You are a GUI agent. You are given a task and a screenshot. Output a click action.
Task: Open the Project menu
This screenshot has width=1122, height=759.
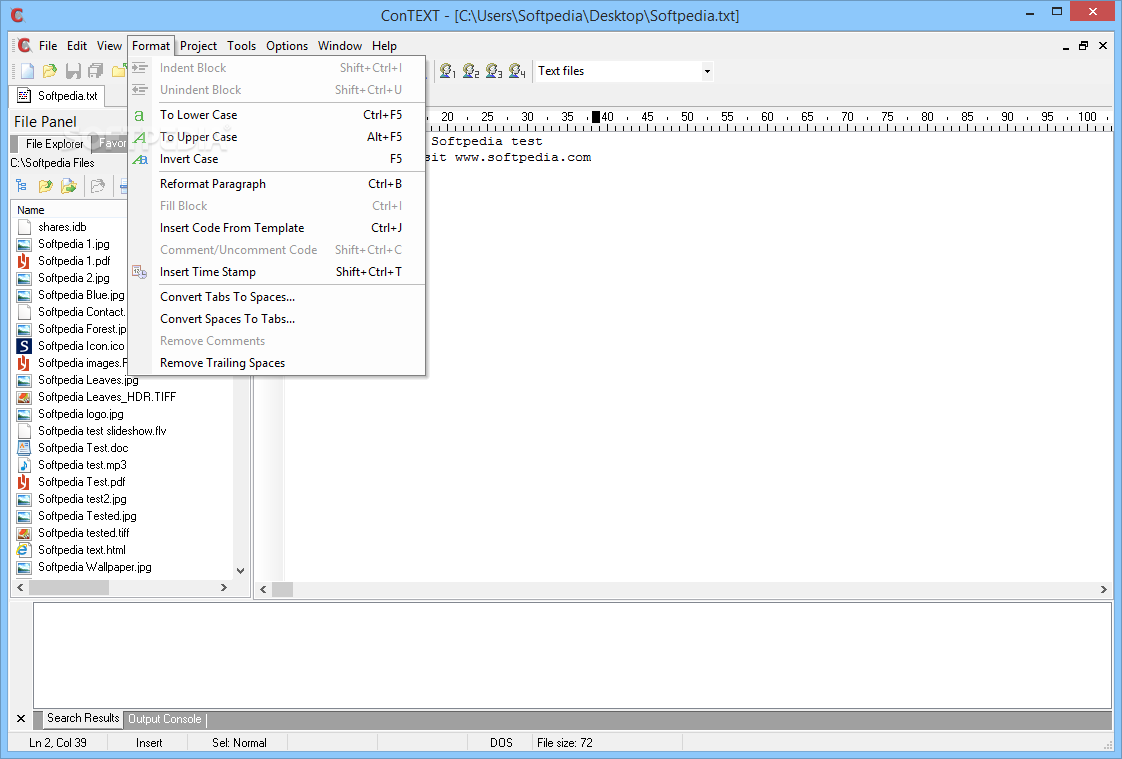click(198, 46)
